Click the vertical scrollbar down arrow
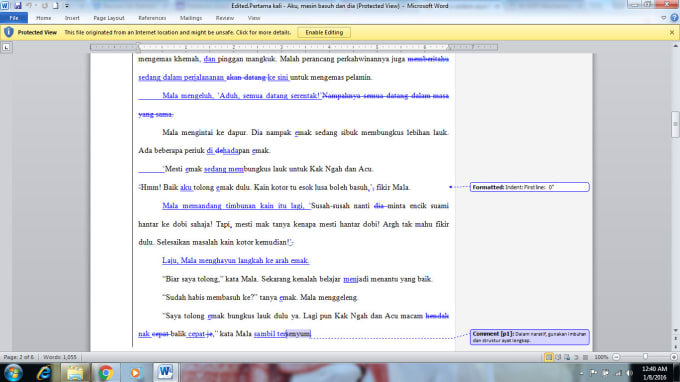680x382 pixels. [675, 330]
